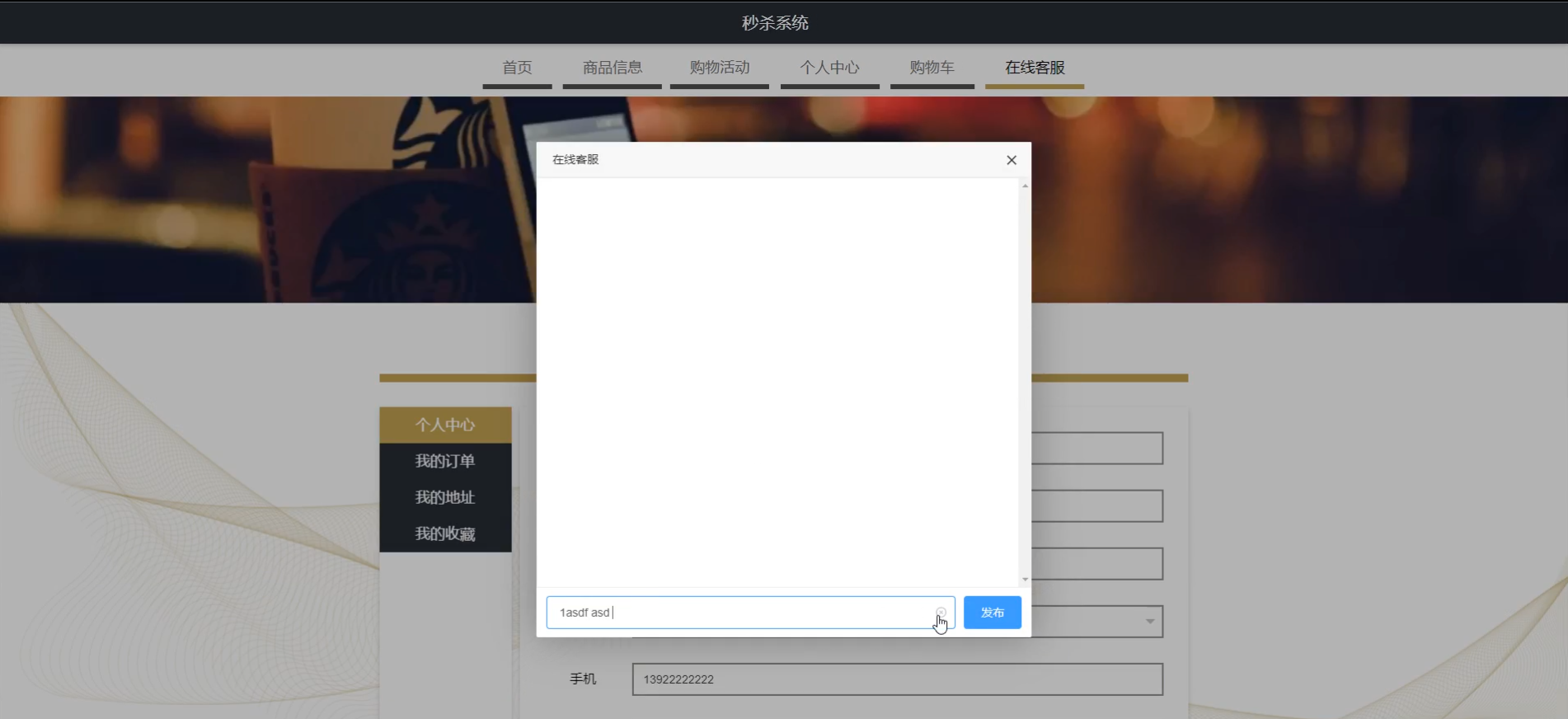Click the 在线客服 dialog title text

[x=575, y=159]
